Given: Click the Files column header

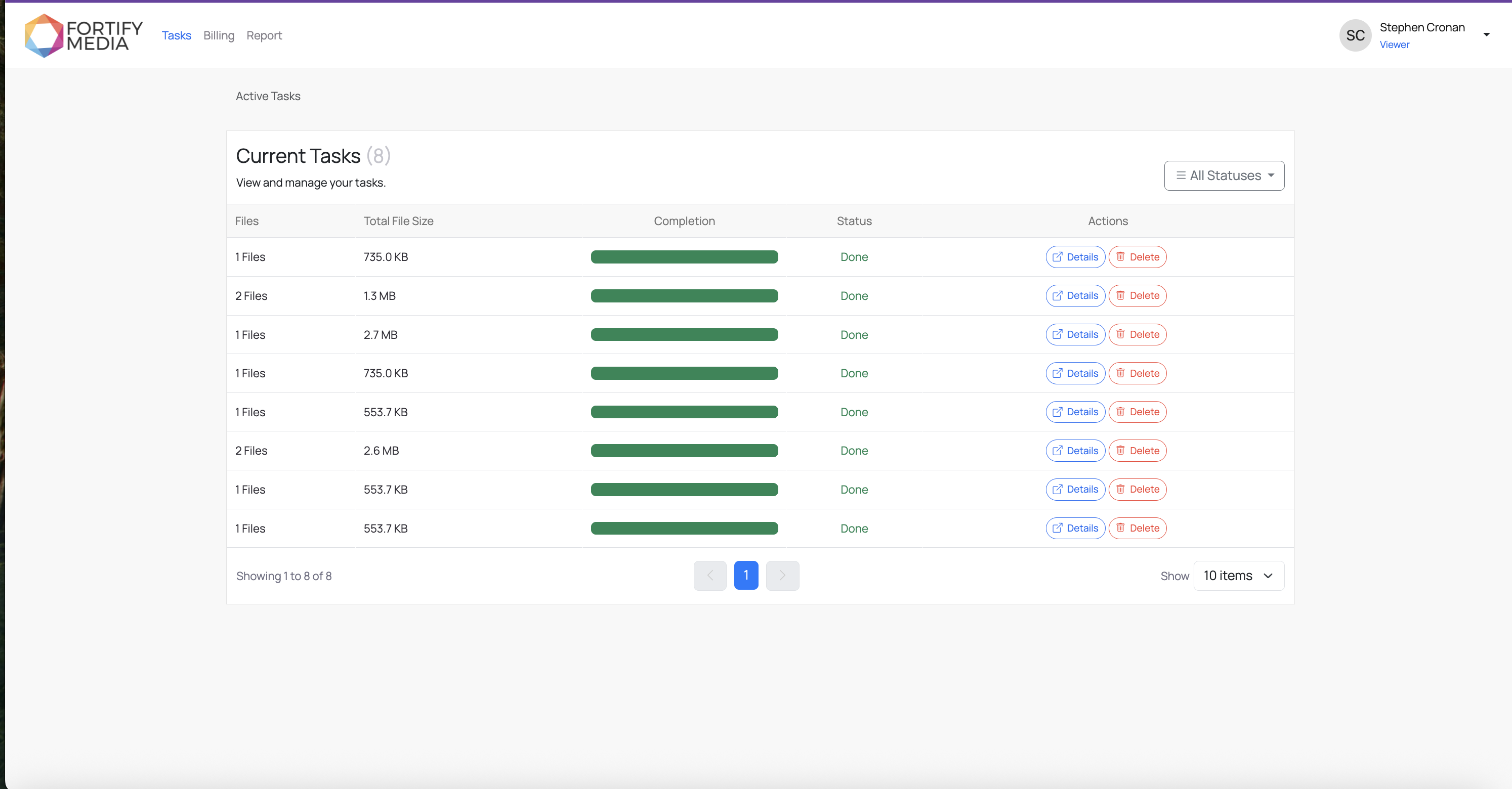Looking at the screenshot, I should [246, 221].
